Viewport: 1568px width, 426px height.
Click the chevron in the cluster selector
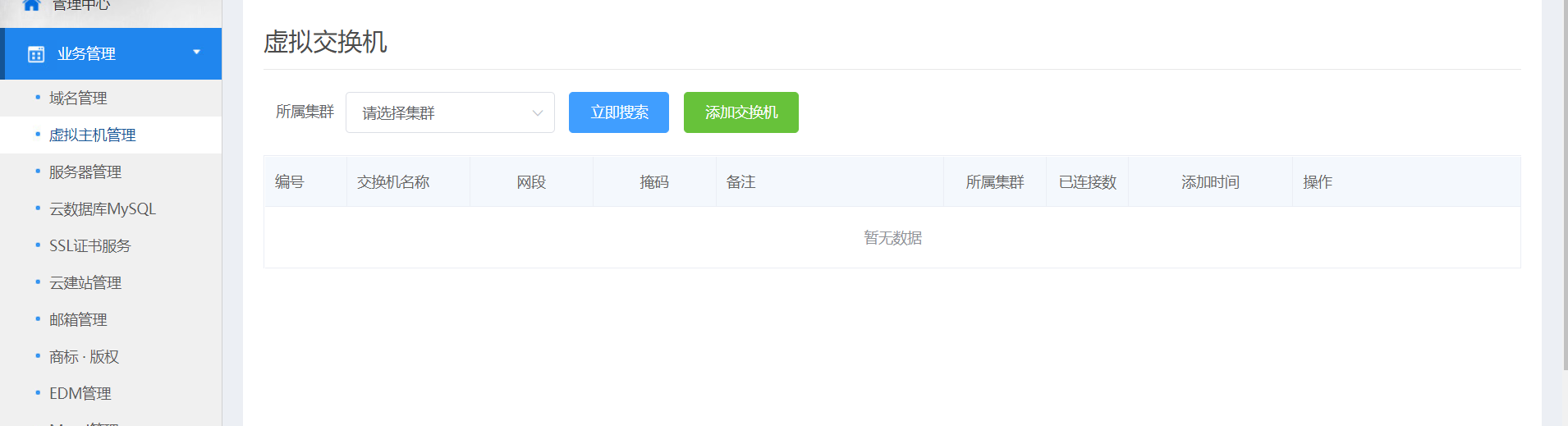click(x=538, y=113)
